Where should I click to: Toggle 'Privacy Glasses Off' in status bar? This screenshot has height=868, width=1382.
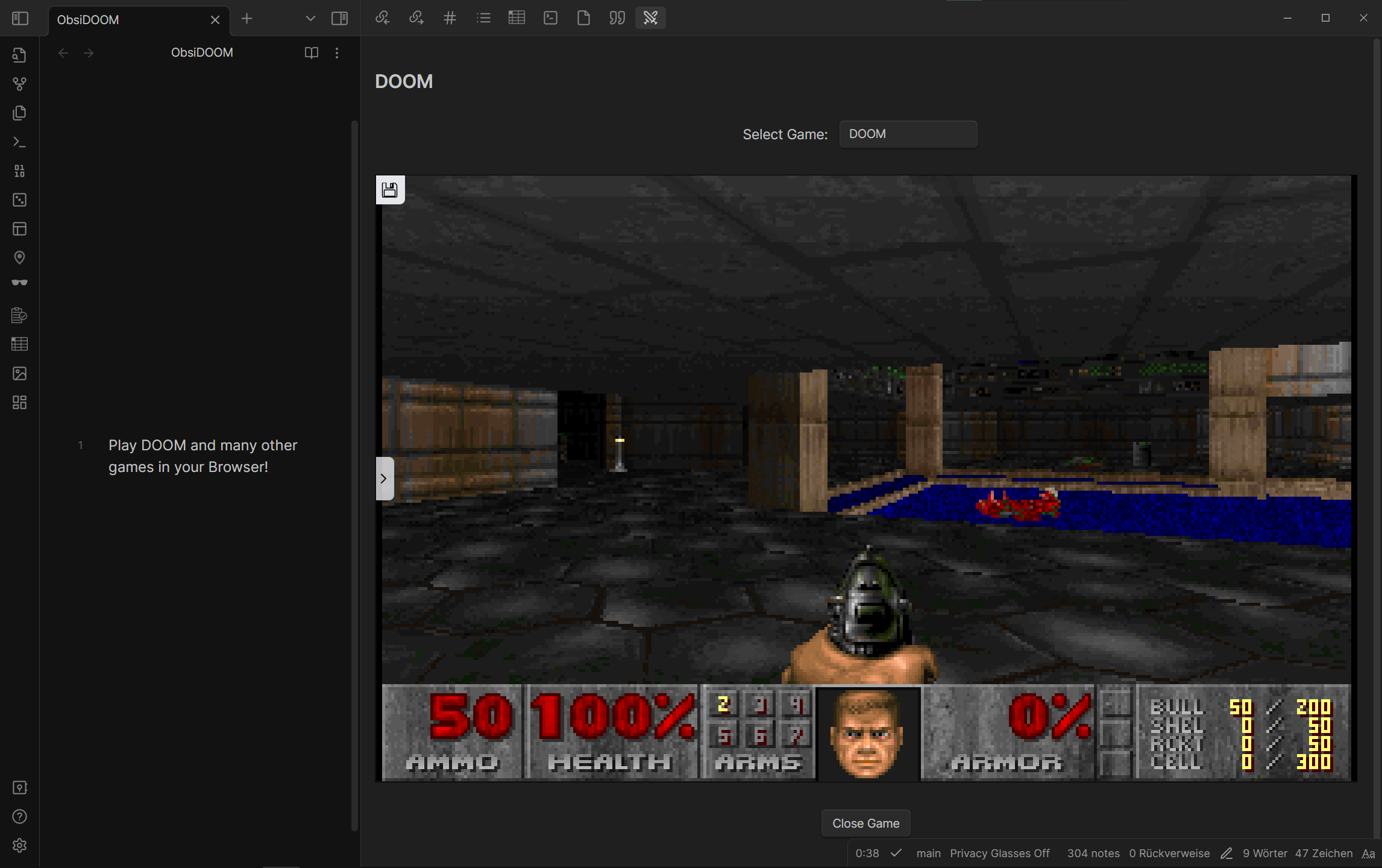(999, 854)
